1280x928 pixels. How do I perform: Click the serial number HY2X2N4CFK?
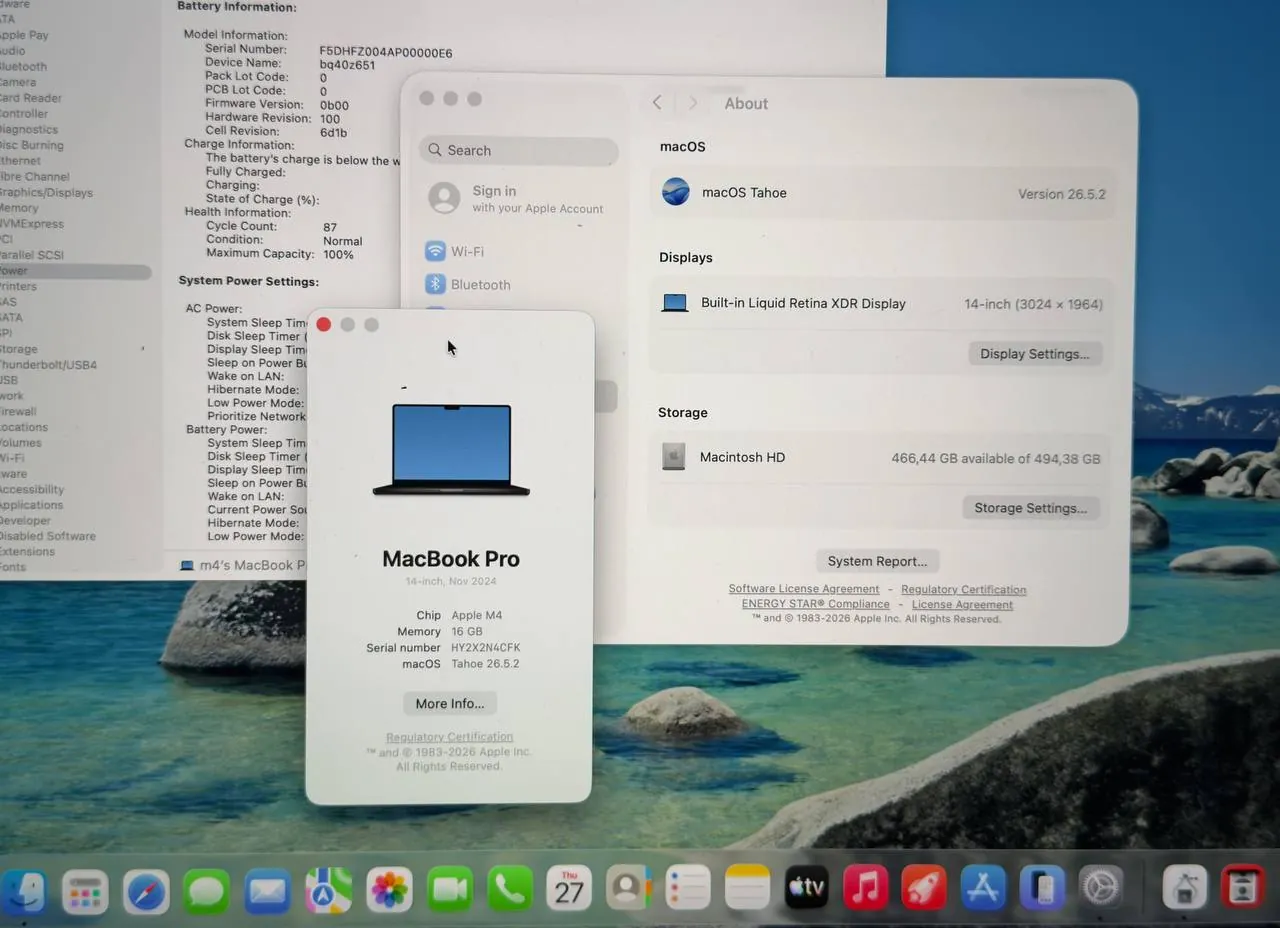[485, 647]
